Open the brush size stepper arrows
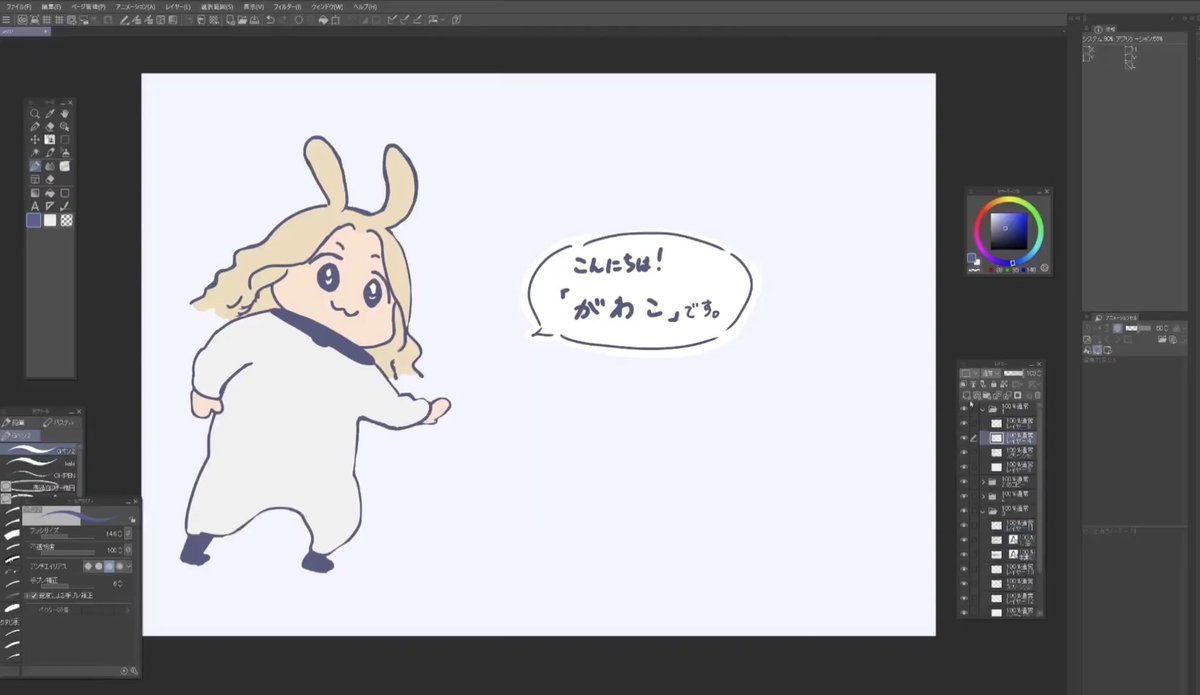1200x695 pixels. (120, 533)
